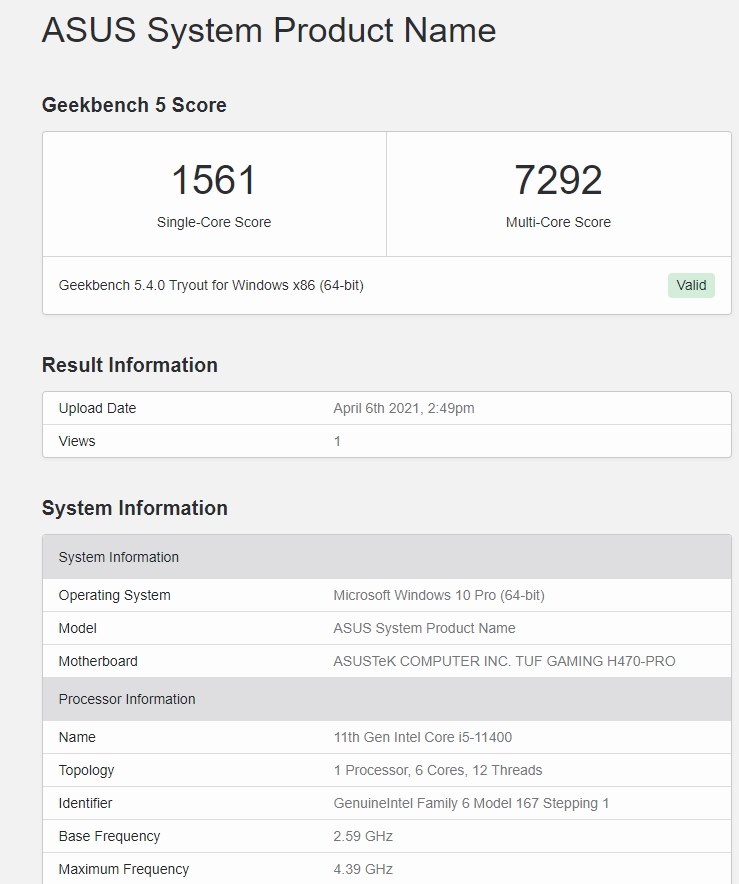The height and width of the screenshot is (884, 739).
Task: Select the base frequency value '2.59 GHz'
Action: [363, 836]
